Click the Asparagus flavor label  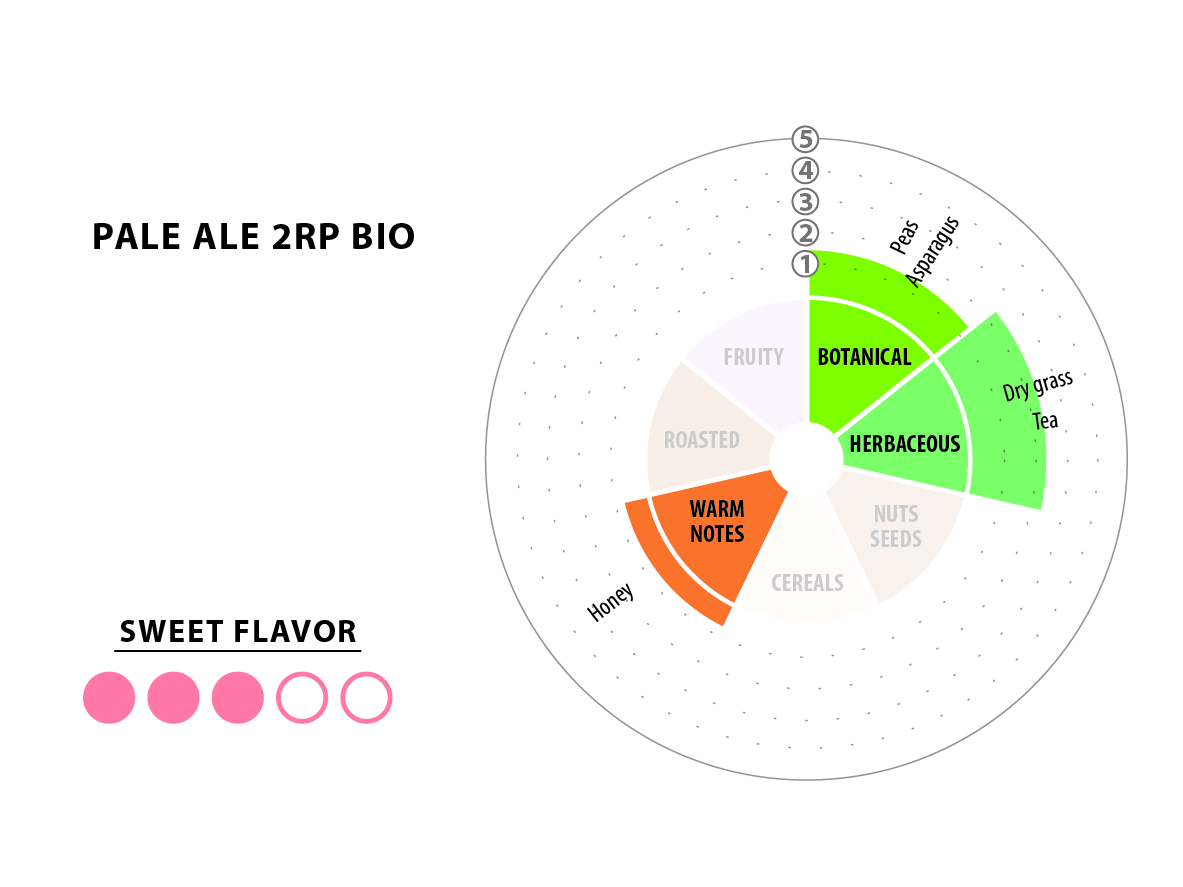coord(932,252)
